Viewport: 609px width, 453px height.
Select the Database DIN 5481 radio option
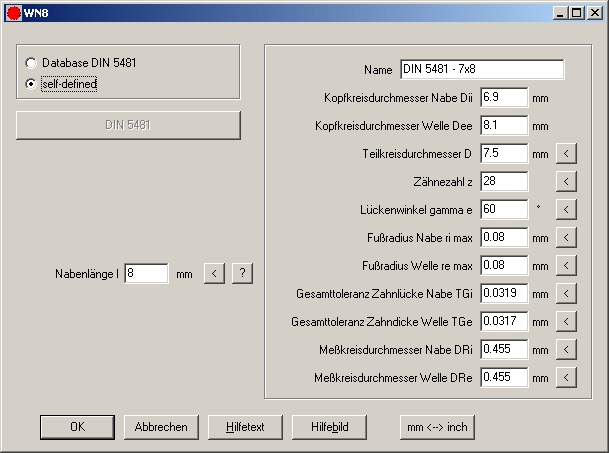(31, 63)
